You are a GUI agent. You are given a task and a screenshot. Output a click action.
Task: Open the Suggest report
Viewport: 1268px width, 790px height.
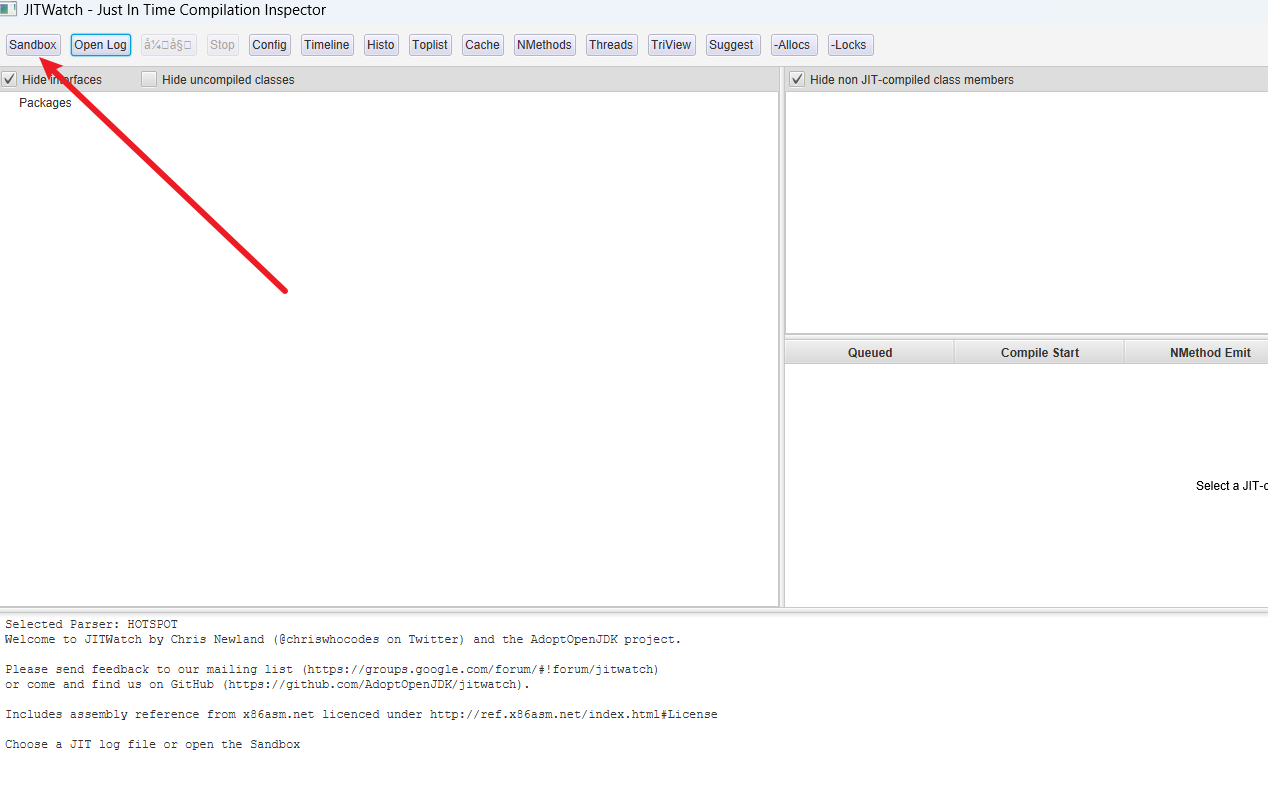pyautogui.click(x=732, y=45)
